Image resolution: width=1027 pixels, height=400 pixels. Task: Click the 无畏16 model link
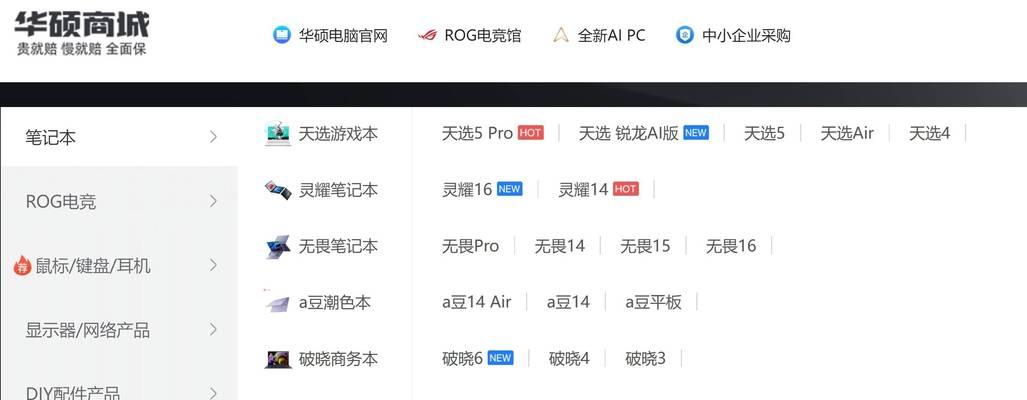point(730,246)
